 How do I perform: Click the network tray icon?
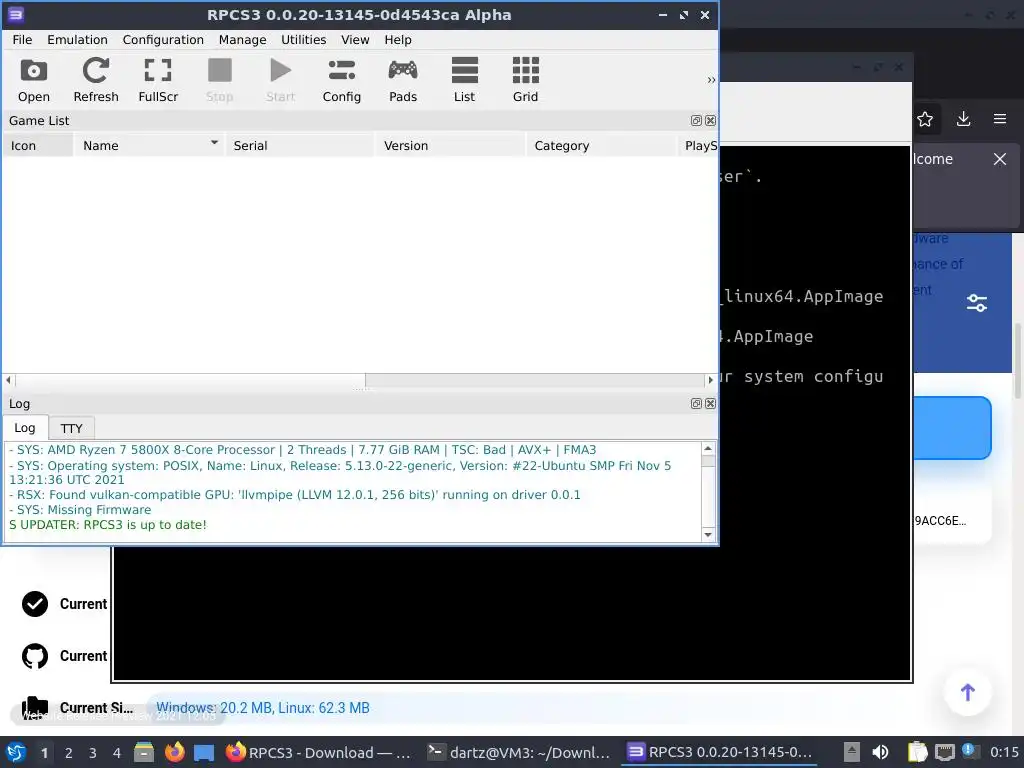point(944,753)
